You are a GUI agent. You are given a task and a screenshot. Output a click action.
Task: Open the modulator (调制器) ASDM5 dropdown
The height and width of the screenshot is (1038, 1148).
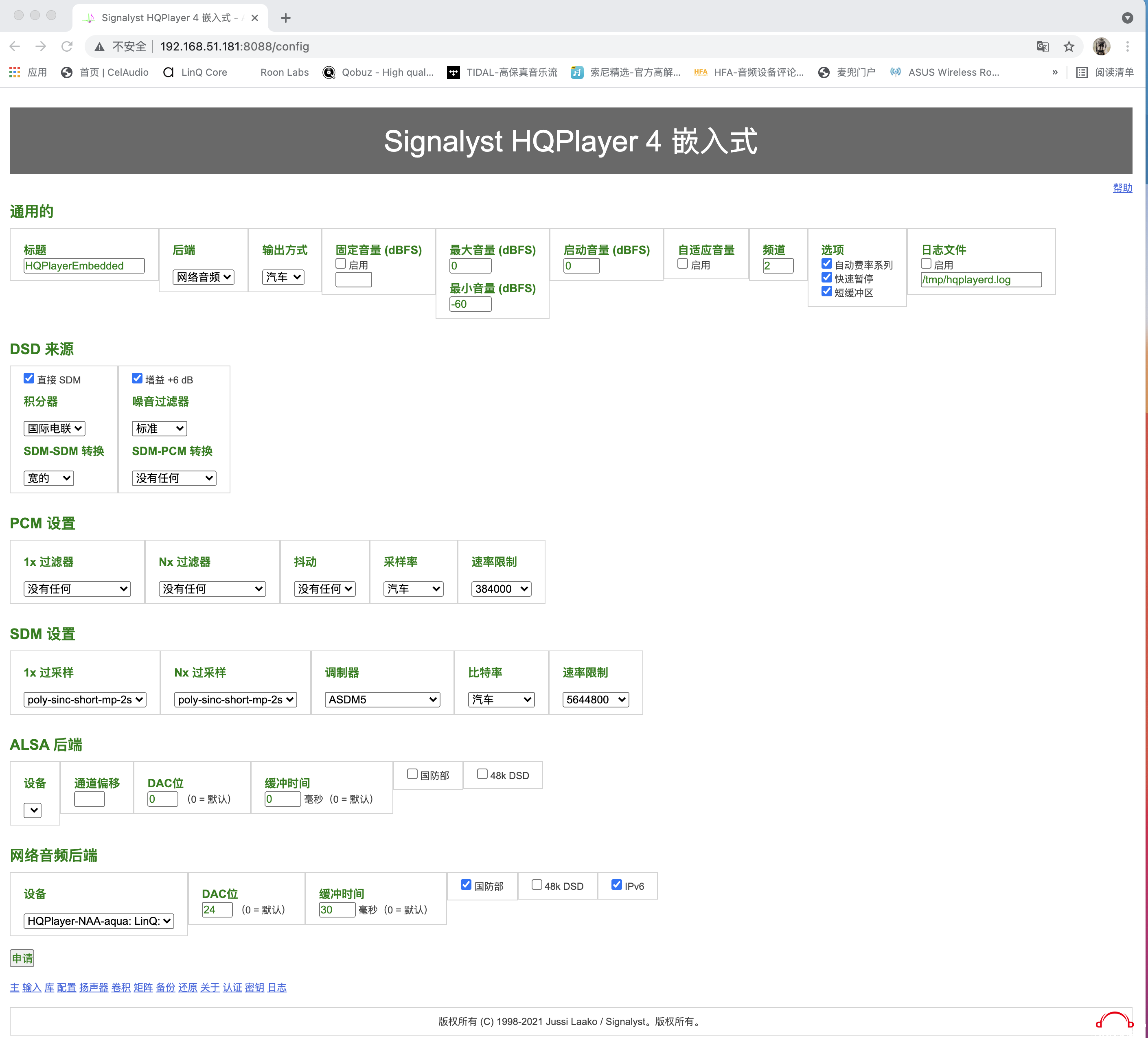pyautogui.click(x=383, y=700)
